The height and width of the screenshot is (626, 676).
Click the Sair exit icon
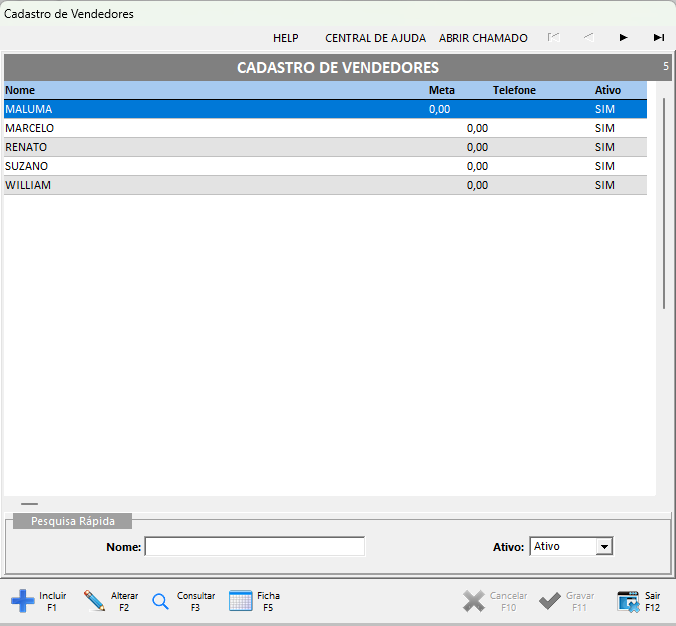(628, 601)
